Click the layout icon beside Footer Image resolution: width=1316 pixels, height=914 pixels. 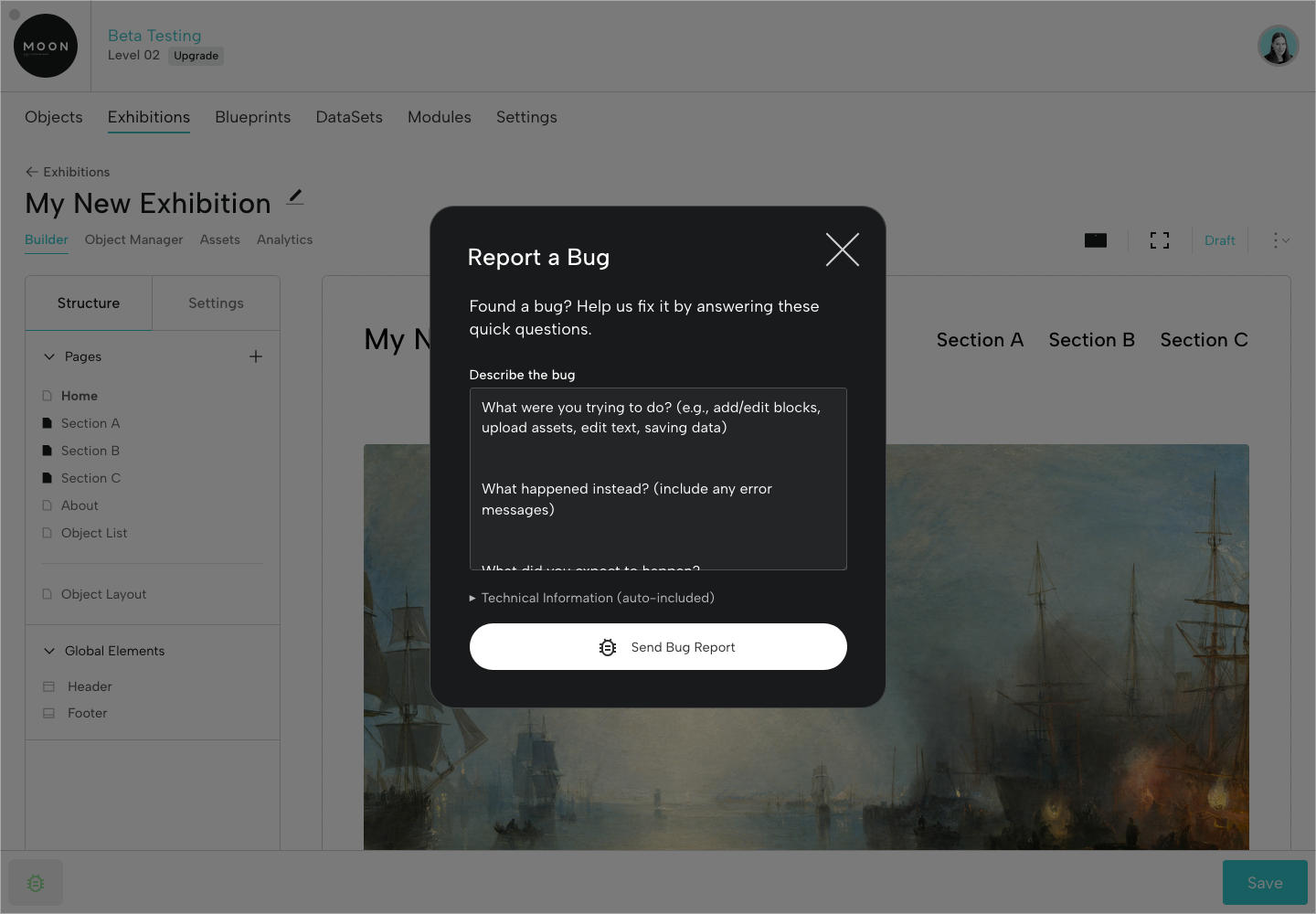tap(49, 713)
